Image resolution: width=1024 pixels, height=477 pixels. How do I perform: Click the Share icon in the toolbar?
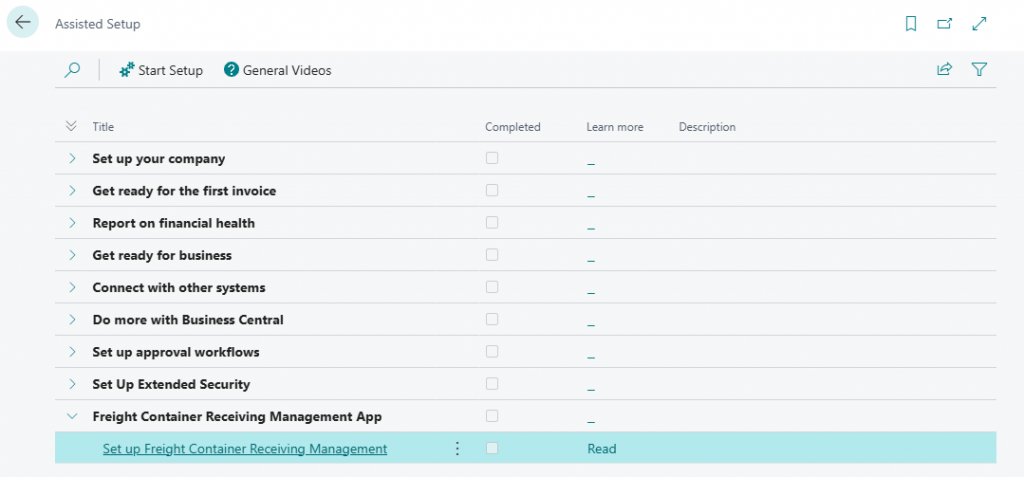(x=944, y=69)
